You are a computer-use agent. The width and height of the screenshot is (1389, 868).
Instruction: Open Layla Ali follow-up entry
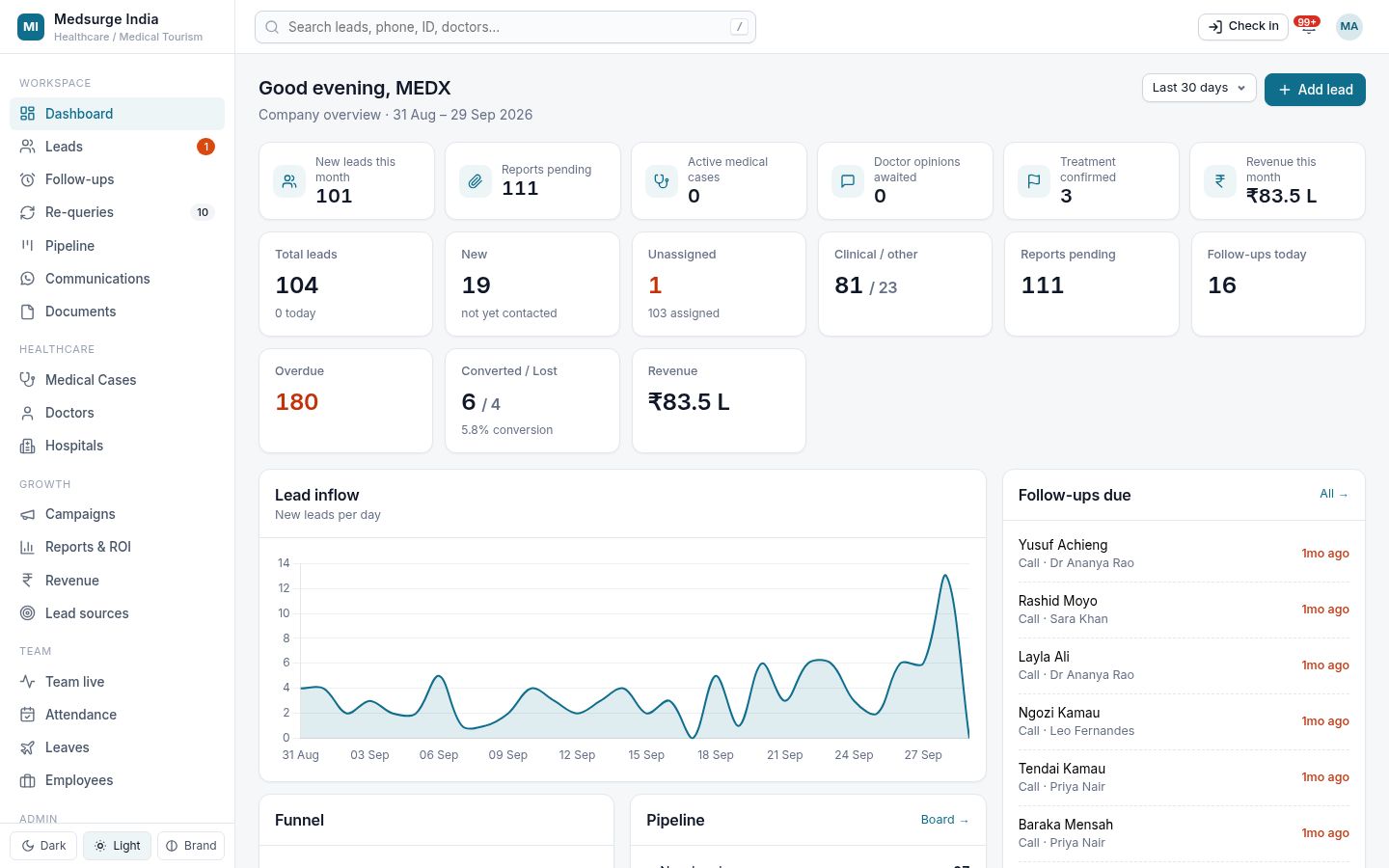(1184, 665)
